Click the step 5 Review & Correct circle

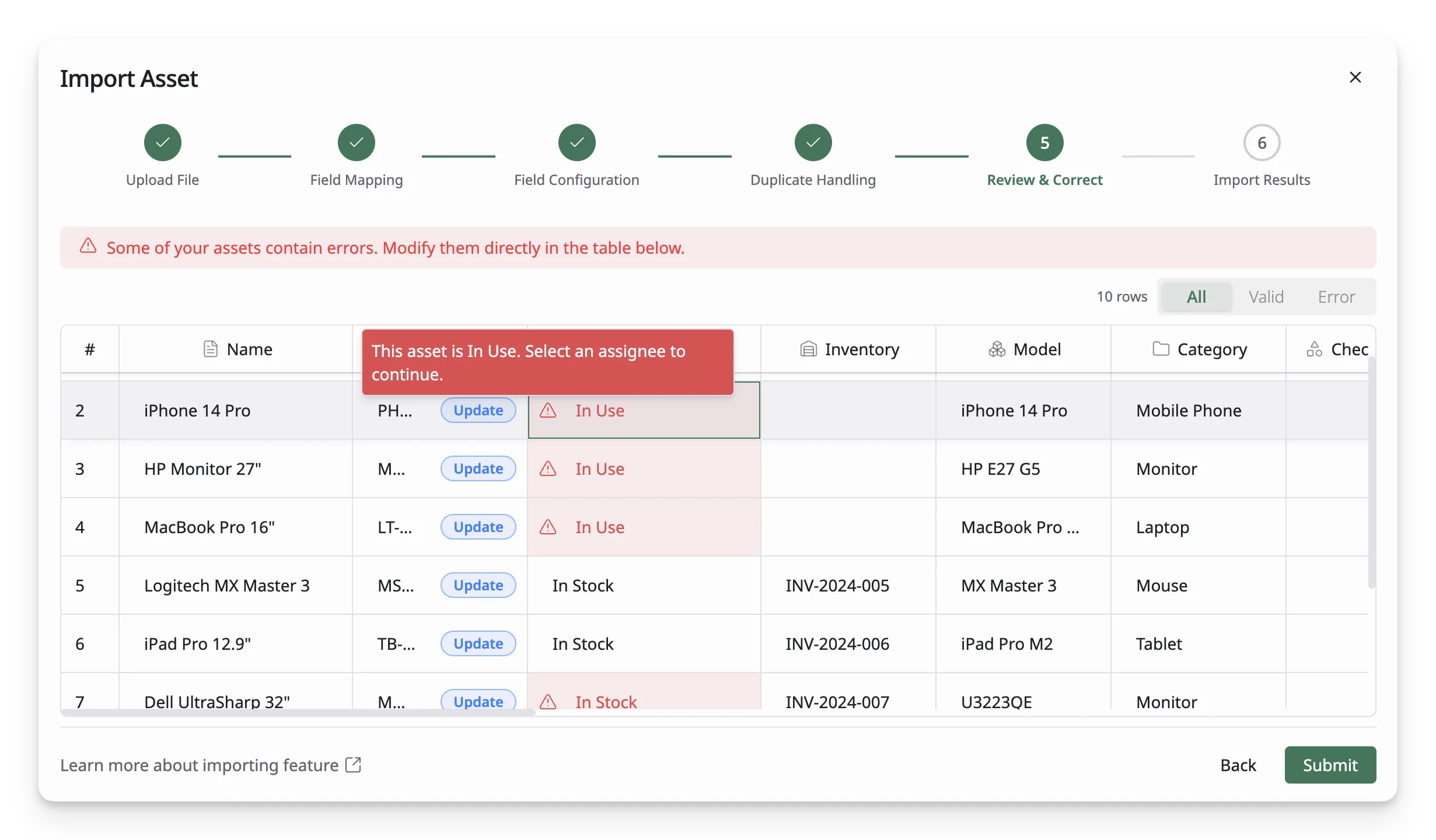[x=1044, y=142]
